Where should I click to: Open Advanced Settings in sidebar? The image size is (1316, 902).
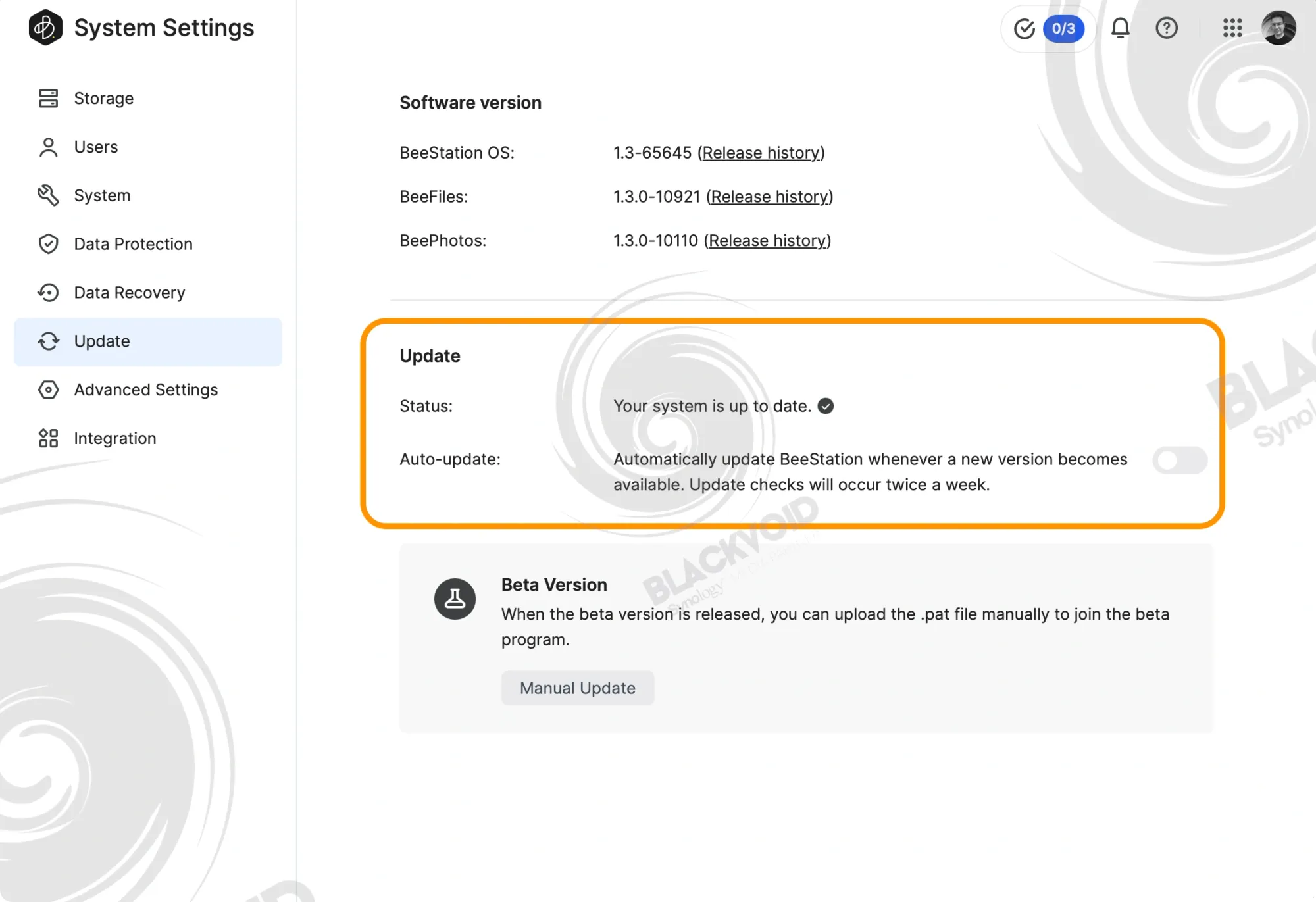pos(148,389)
